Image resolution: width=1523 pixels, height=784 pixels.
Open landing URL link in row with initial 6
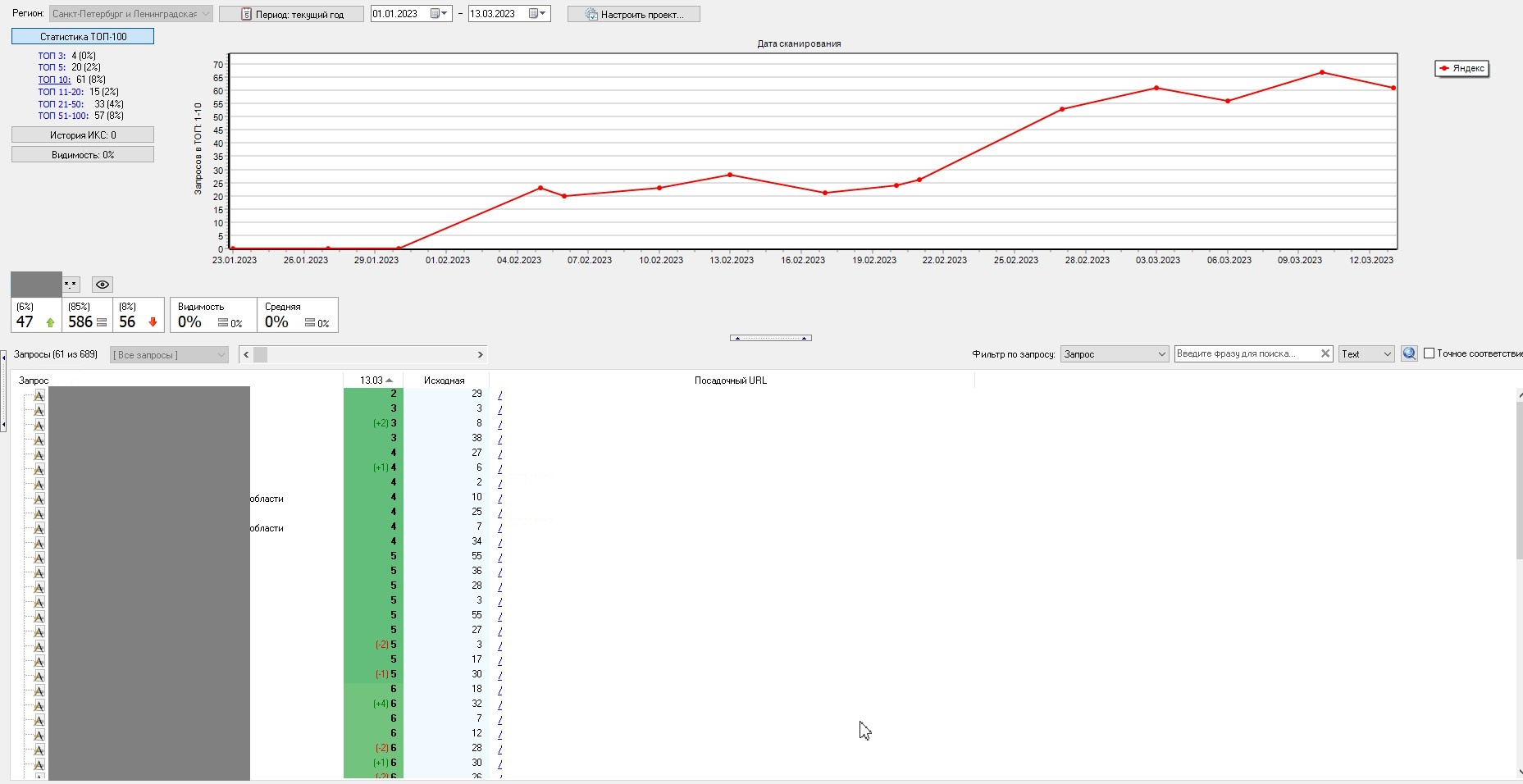coord(500,468)
